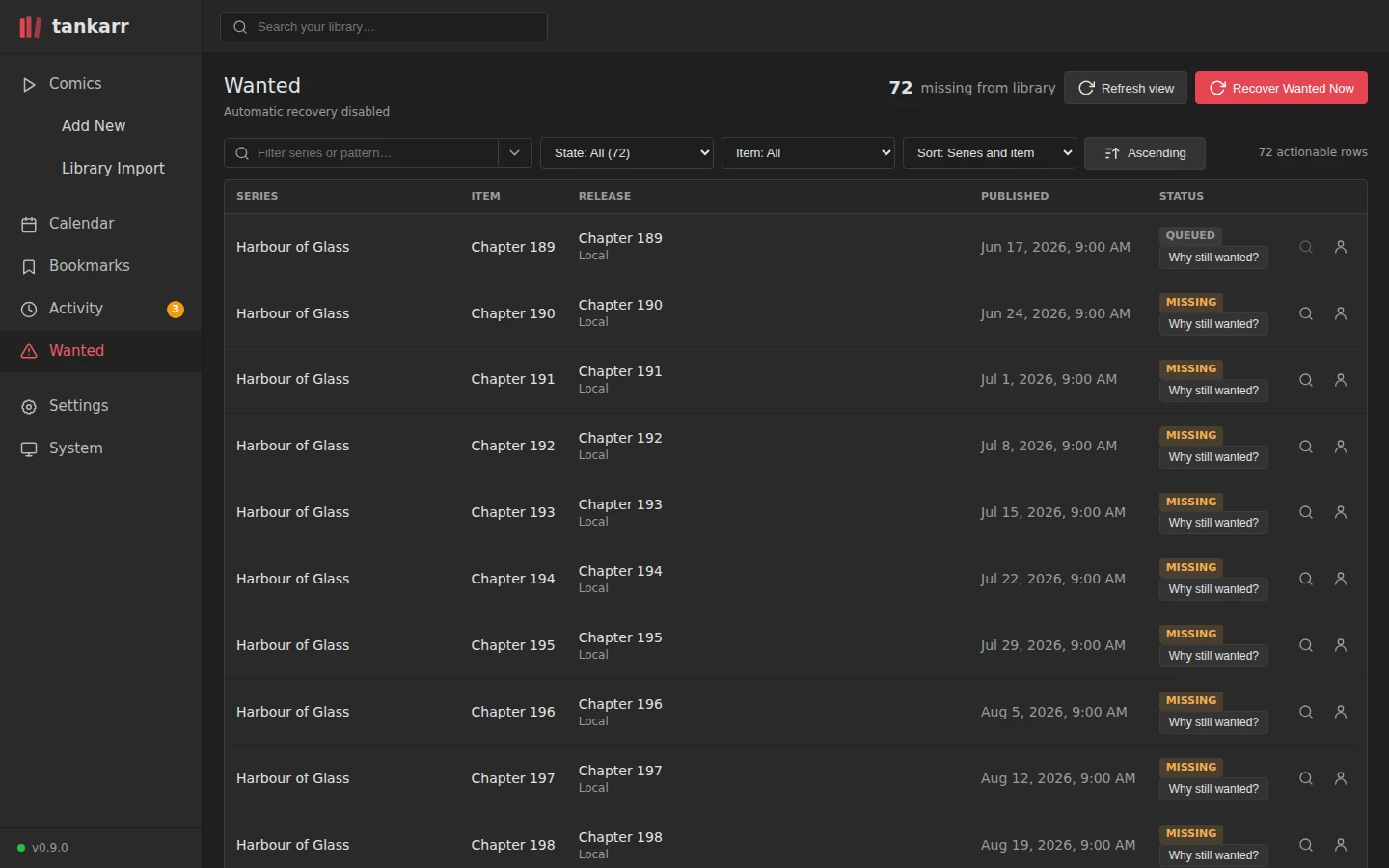The image size is (1389, 868).
Task: Click the person icon for Chapter 189
Action: tap(1341, 247)
